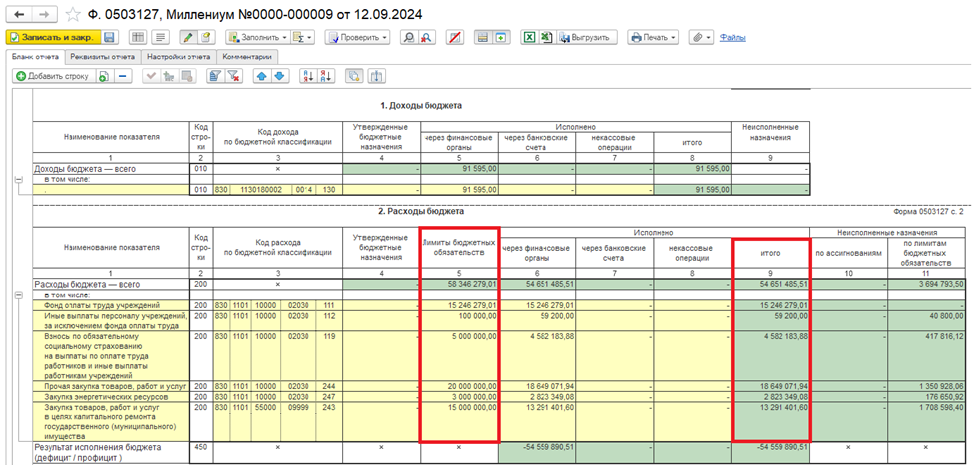Open the Заполнить dropdown
This screenshot has width=974, height=465.
257,37
